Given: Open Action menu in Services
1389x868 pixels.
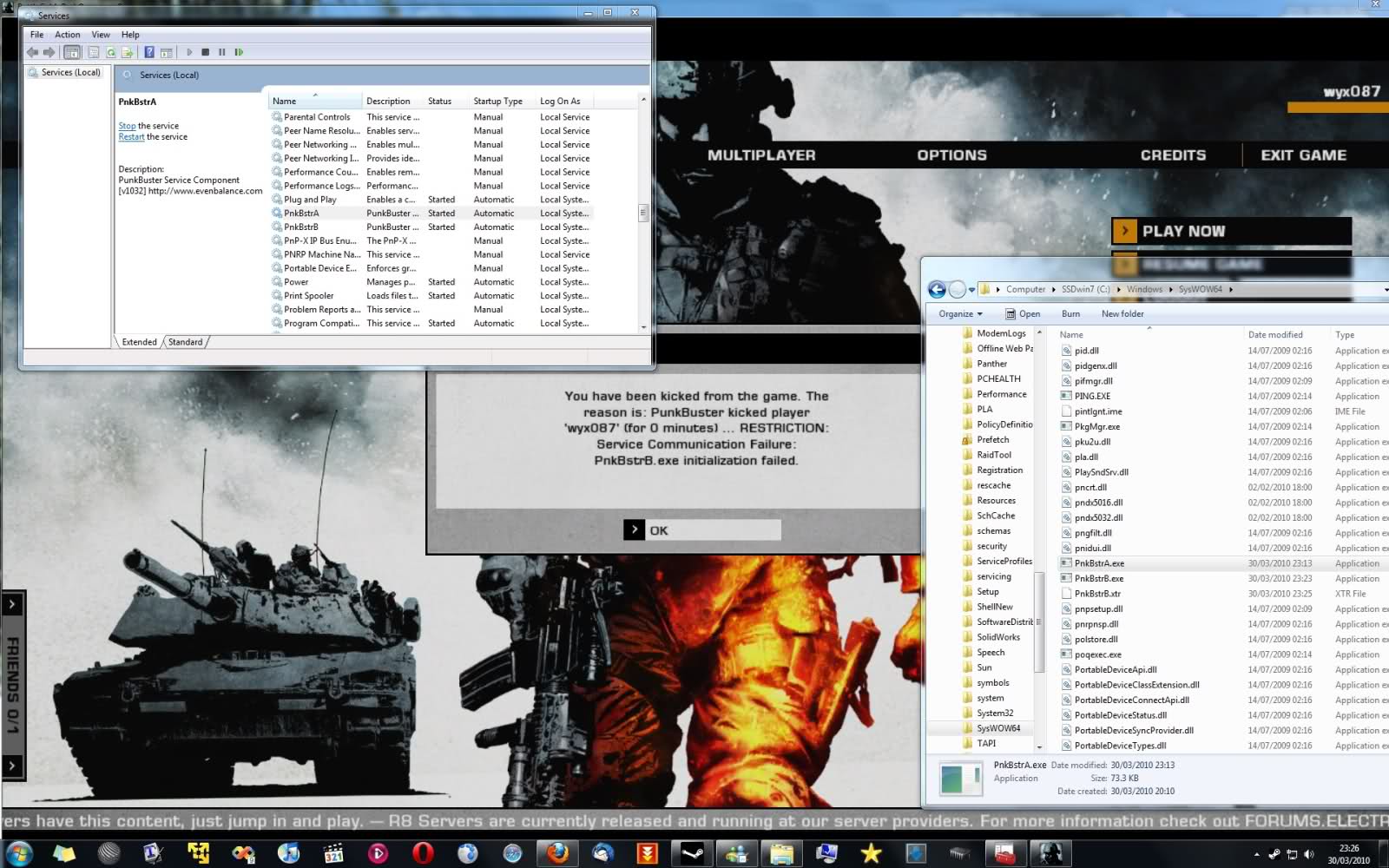Looking at the screenshot, I should (x=67, y=35).
